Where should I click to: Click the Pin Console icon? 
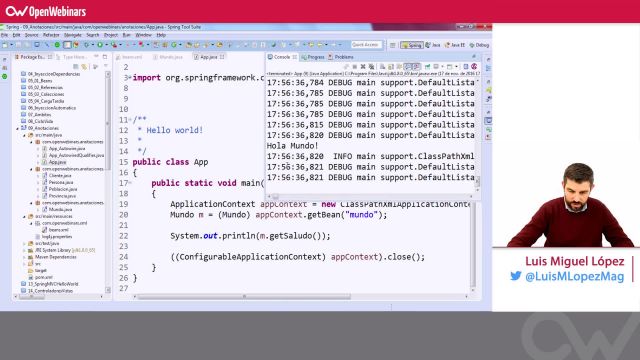[x=427, y=67]
